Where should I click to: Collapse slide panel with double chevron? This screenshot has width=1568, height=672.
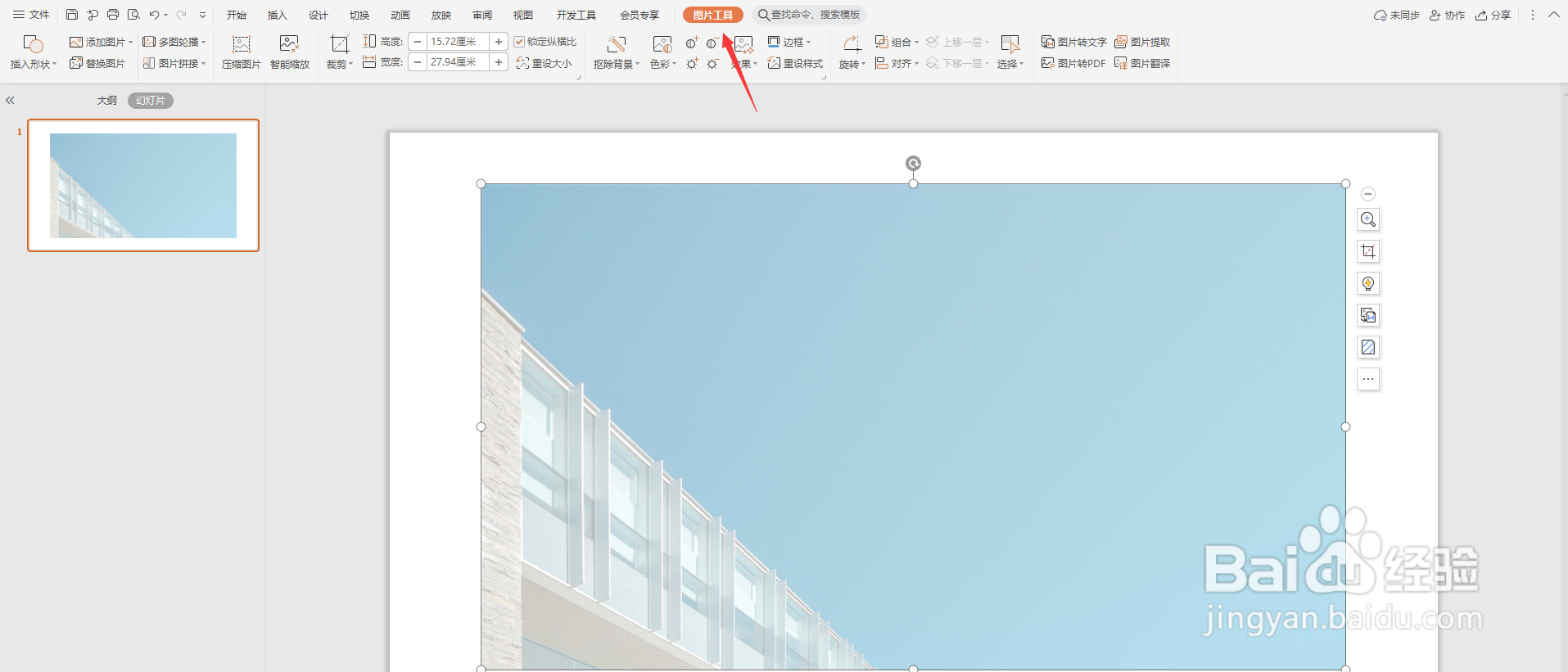pyautogui.click(x=10, y=101)
